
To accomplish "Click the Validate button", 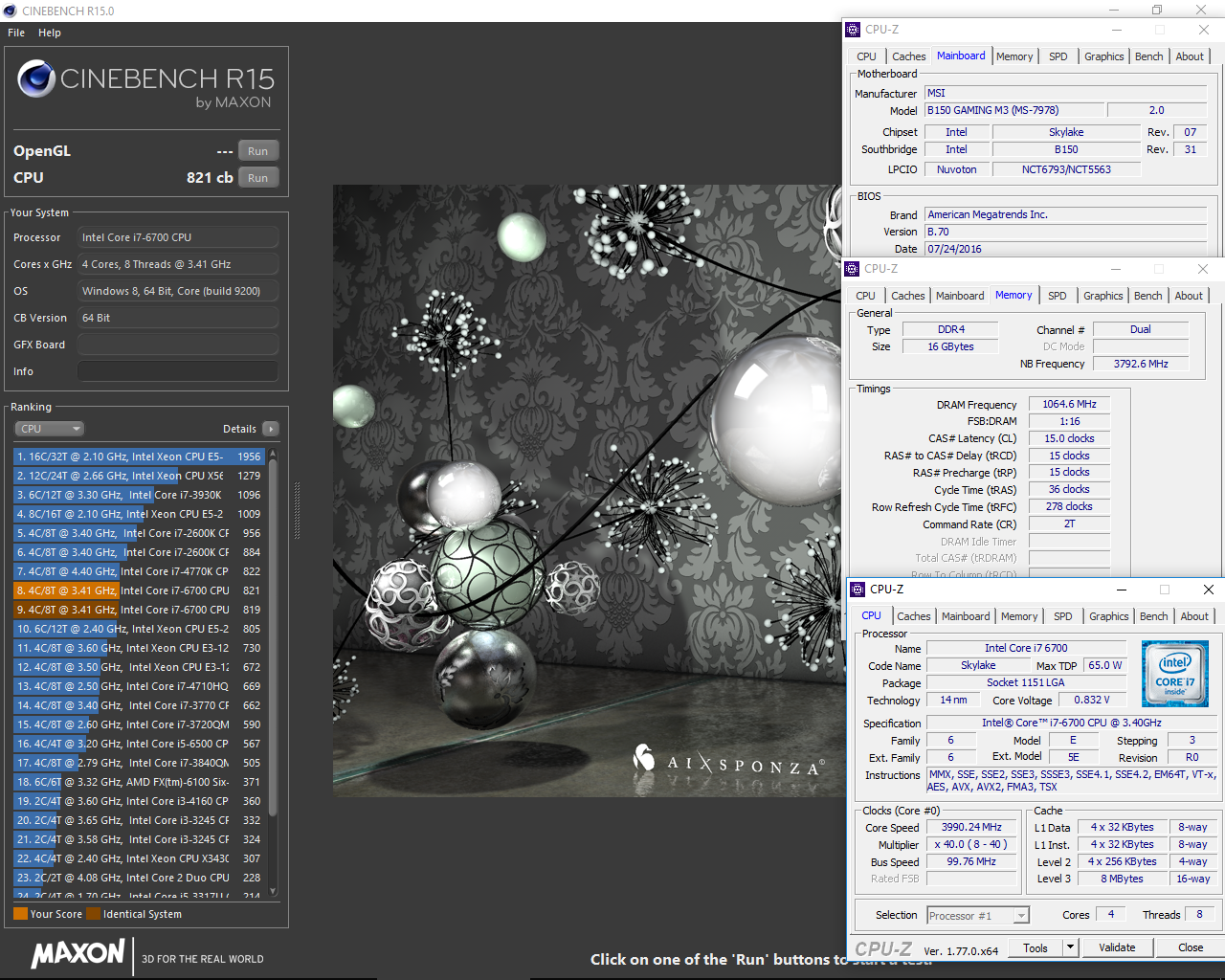I will pos(1117,948).
